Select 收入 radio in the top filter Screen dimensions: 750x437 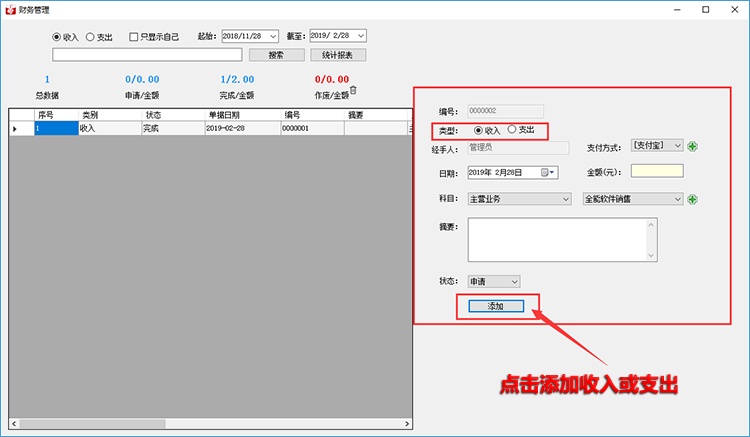[x=57, y=37]
